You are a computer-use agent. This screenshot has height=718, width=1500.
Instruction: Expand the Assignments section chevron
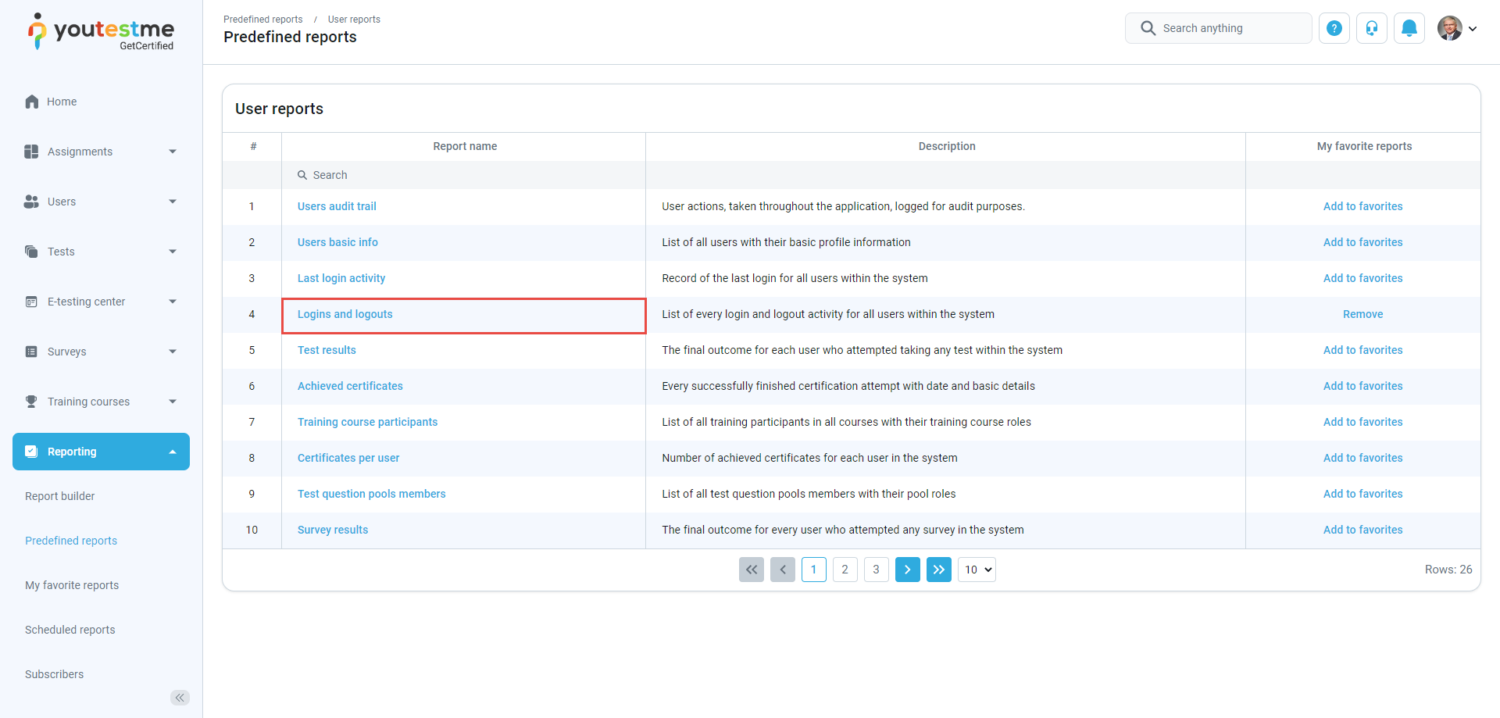click(x=171, y=151)
